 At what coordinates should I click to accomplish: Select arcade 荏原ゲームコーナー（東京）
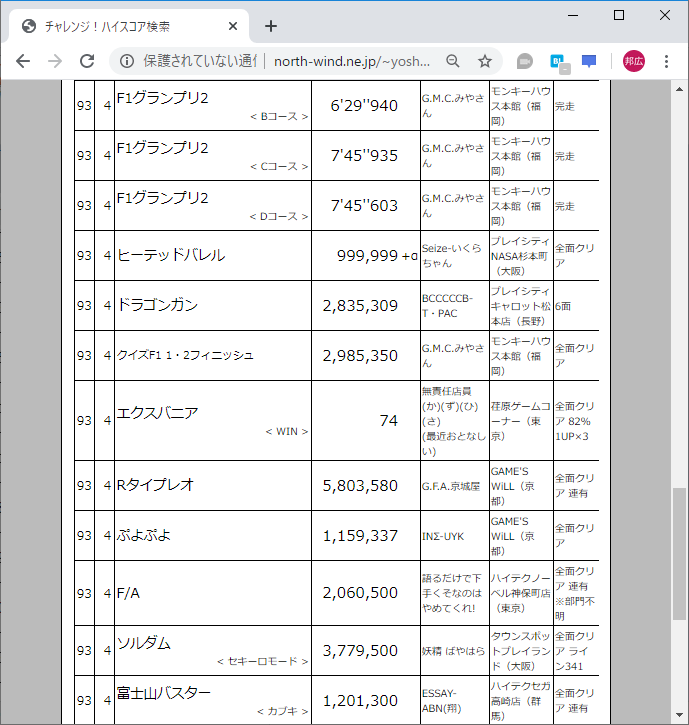coord(521,421)
